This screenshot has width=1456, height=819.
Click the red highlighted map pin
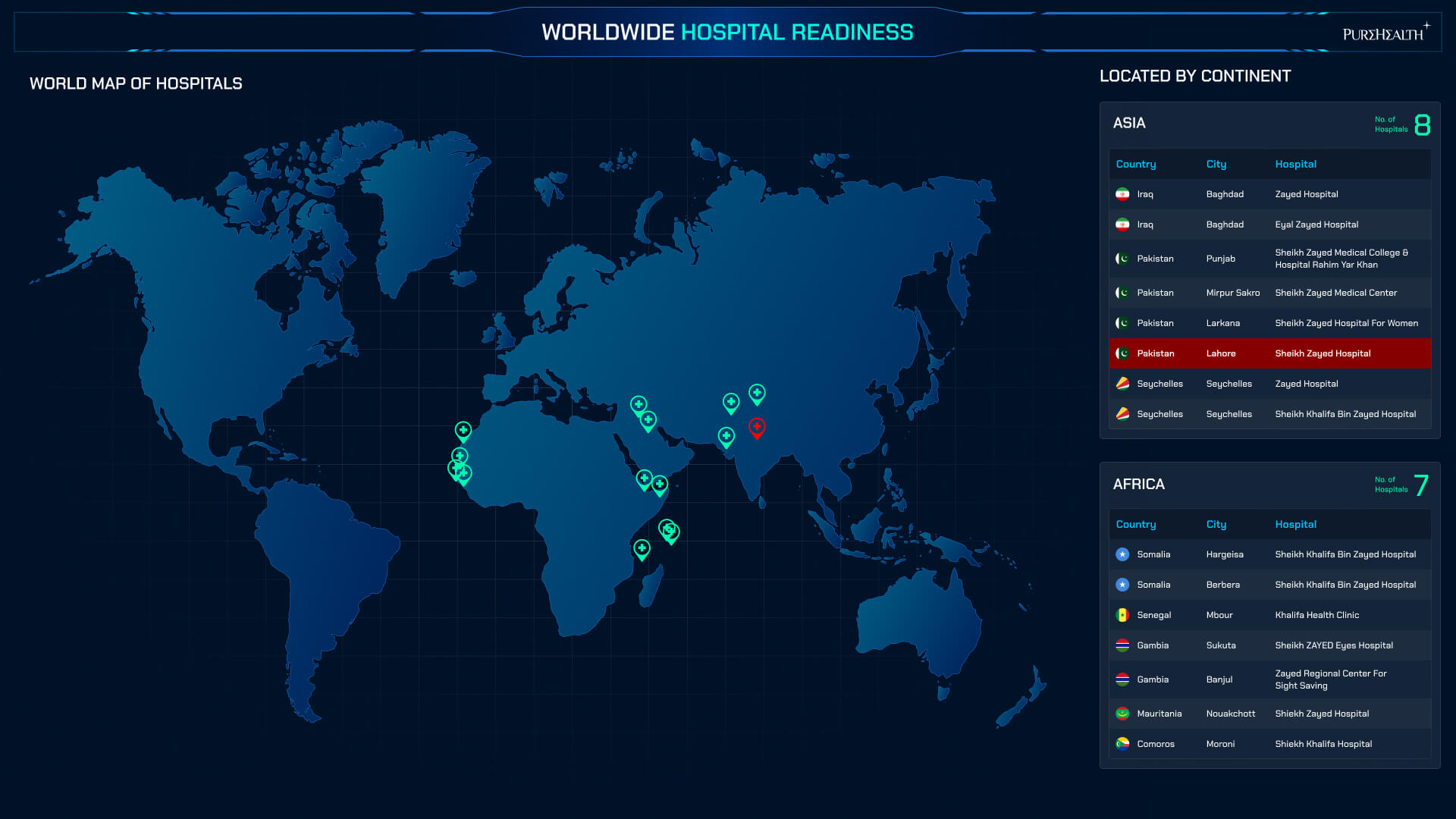tap(756, 427)
